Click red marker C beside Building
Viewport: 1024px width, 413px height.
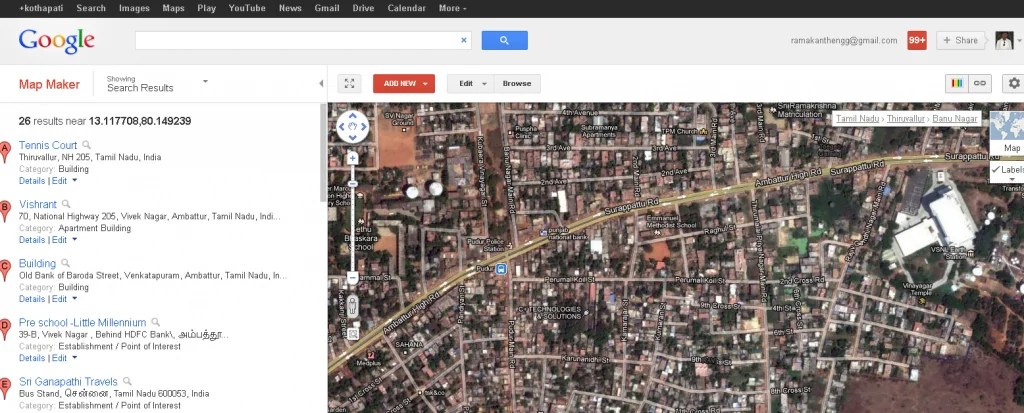[5, 270]
